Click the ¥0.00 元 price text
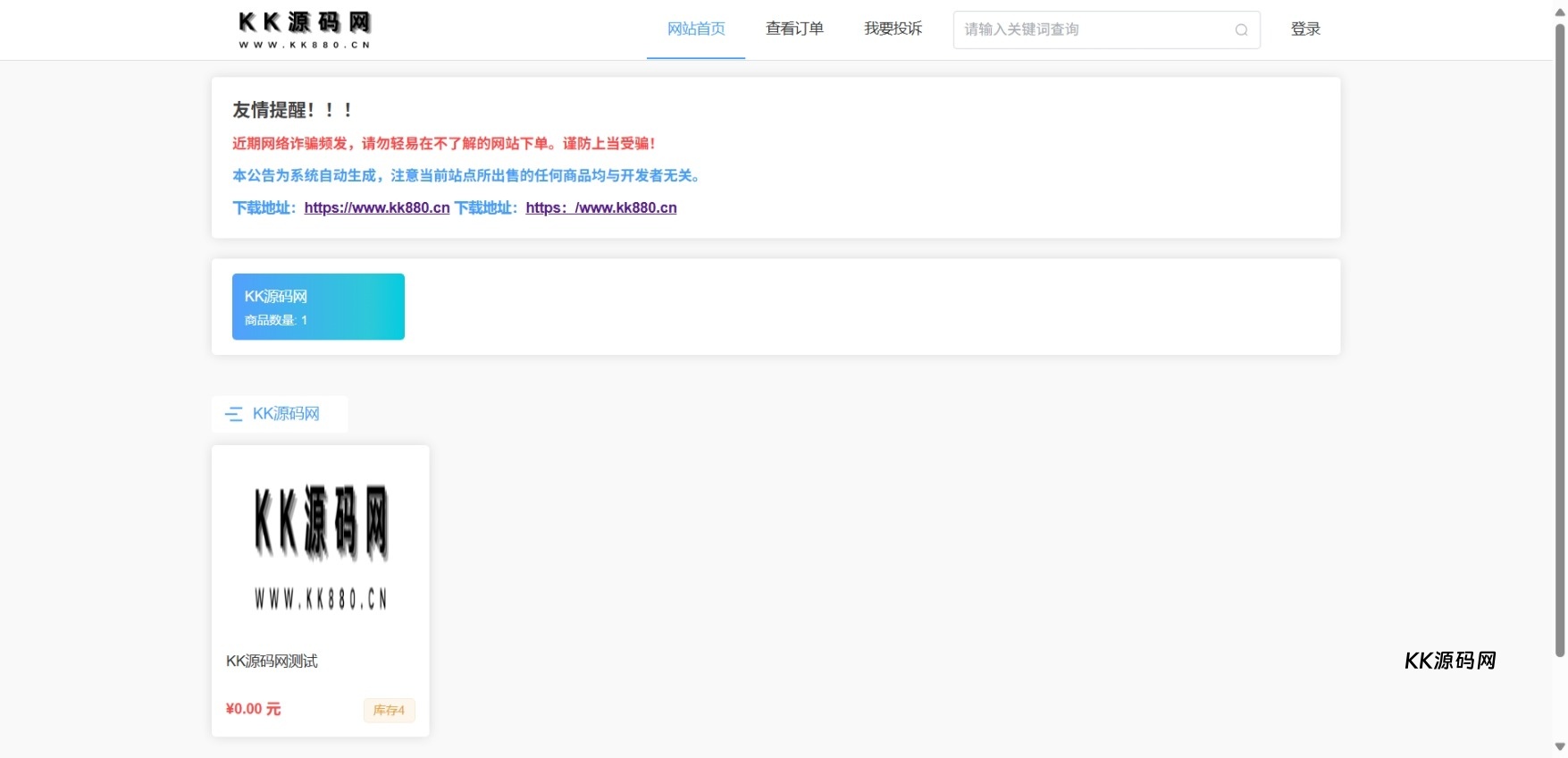1568x758 pixels. tap(253, 709)
